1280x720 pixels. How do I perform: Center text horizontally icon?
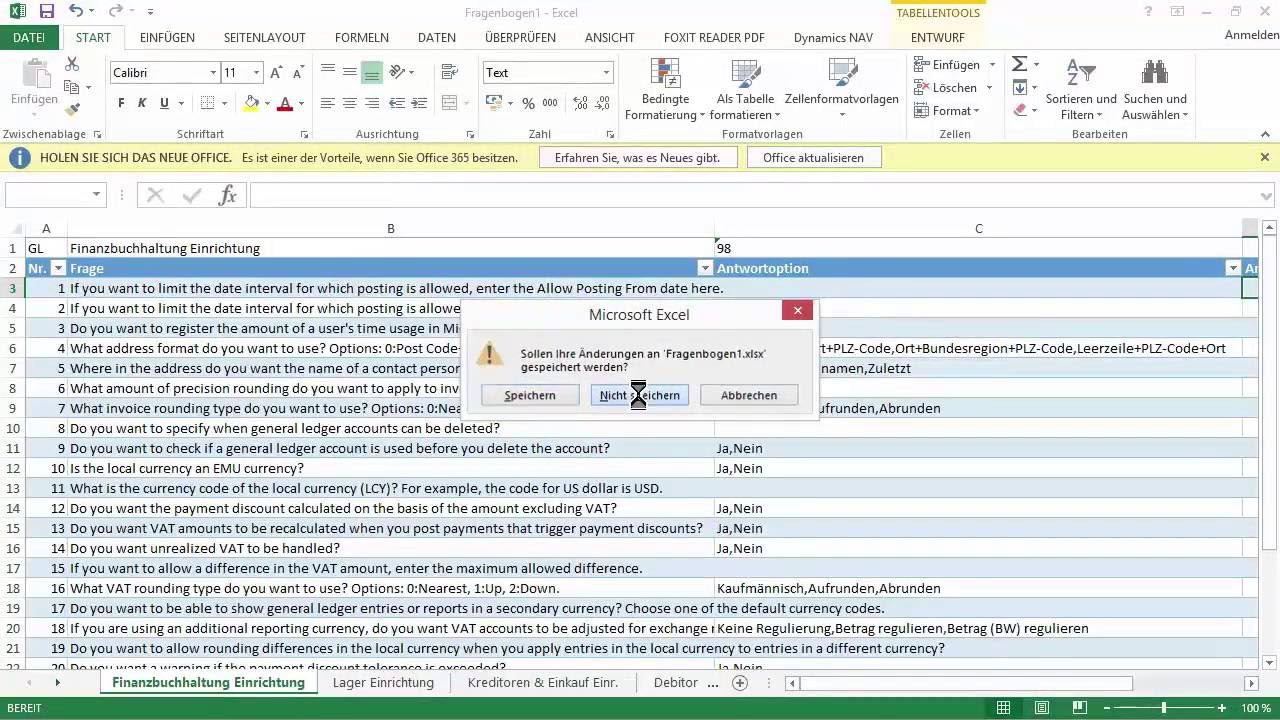tap(349, 103)
